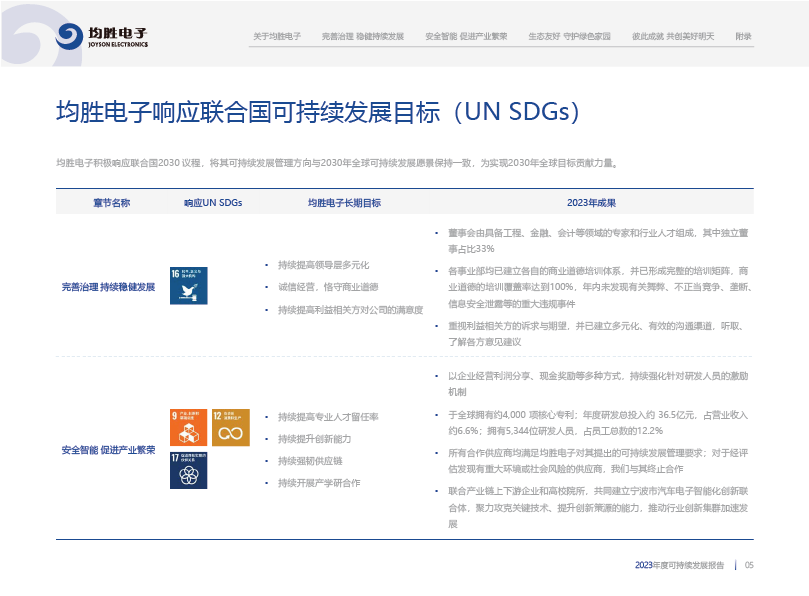
Task: Click the SDG 12 responsible consumption icon
Action: point(231,428)
